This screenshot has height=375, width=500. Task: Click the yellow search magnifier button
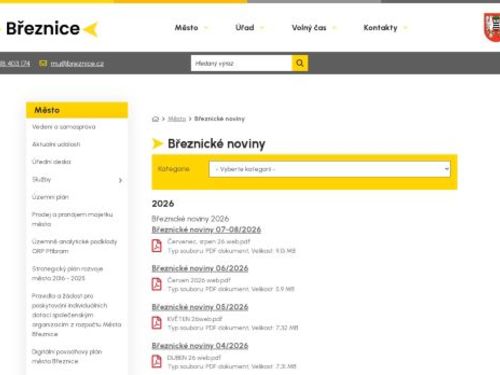[300, 63]
